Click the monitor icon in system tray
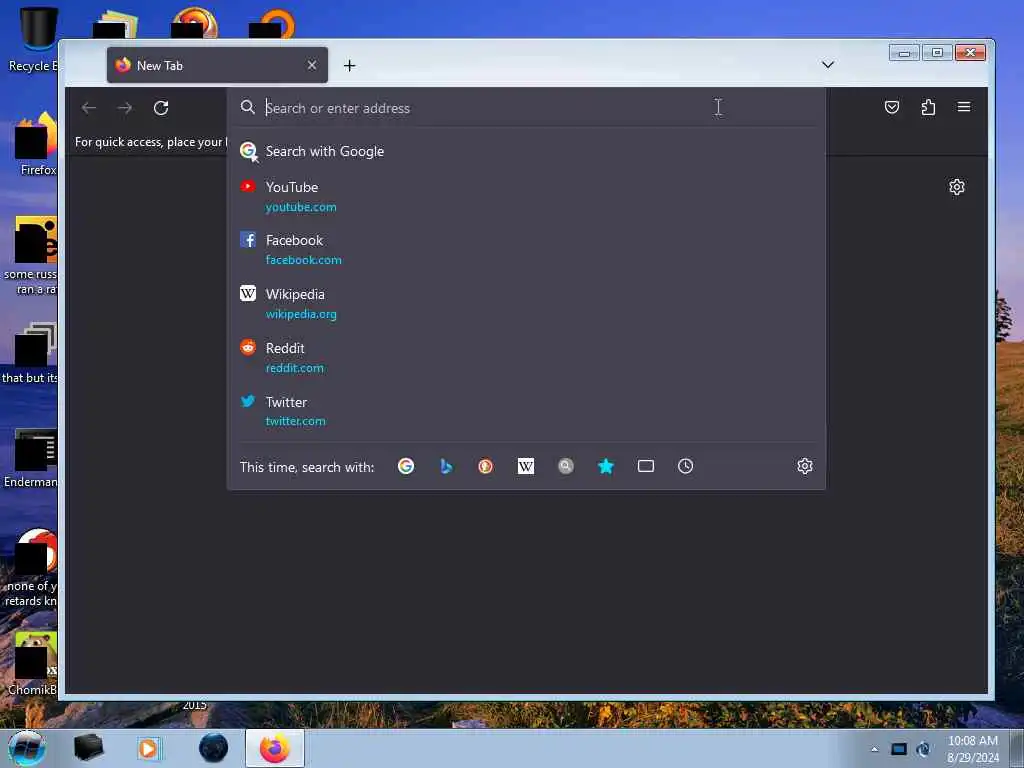1024x768 pixels. coord(899,750)
